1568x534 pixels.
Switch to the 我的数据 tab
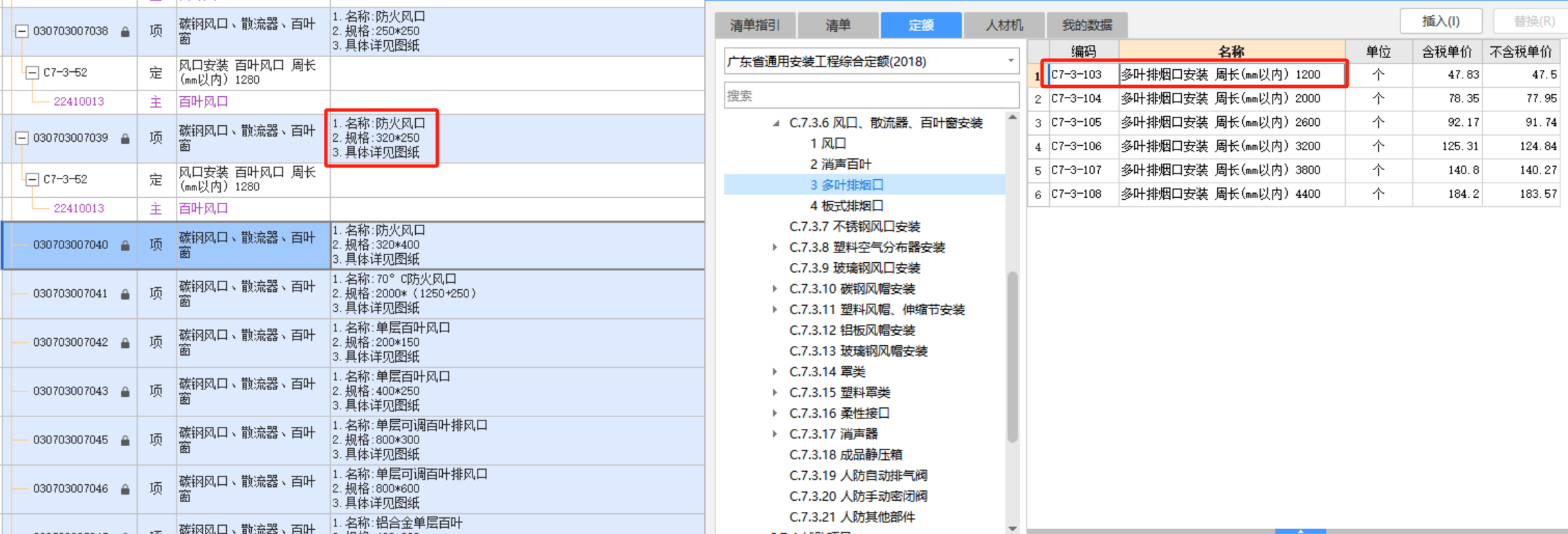(x=1087, y=26)
